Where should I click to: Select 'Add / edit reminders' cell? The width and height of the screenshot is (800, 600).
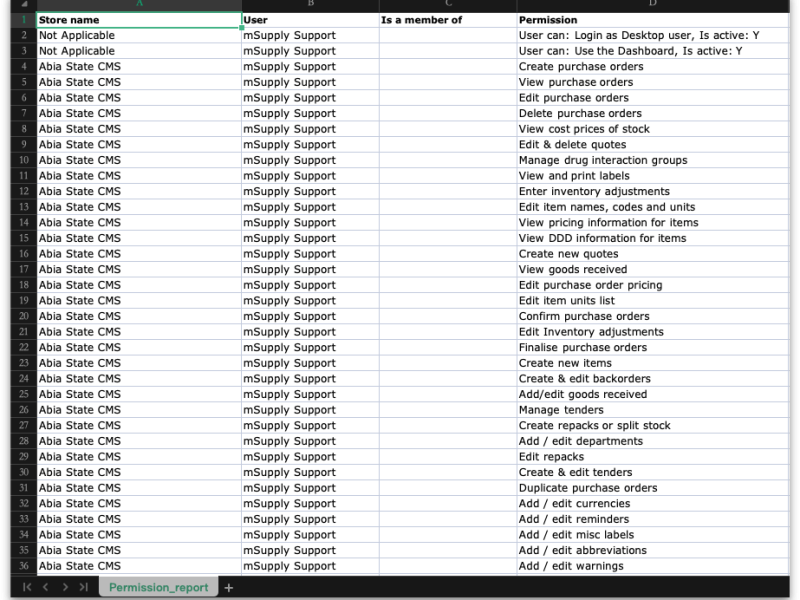(x=653, y=519)
